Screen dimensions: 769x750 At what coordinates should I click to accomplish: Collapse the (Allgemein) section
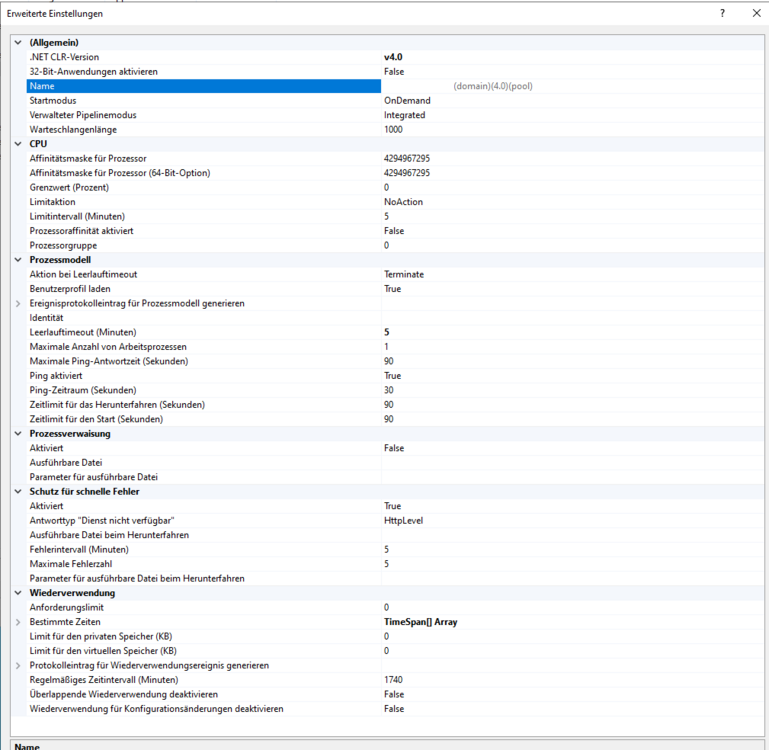click(18, 43)
